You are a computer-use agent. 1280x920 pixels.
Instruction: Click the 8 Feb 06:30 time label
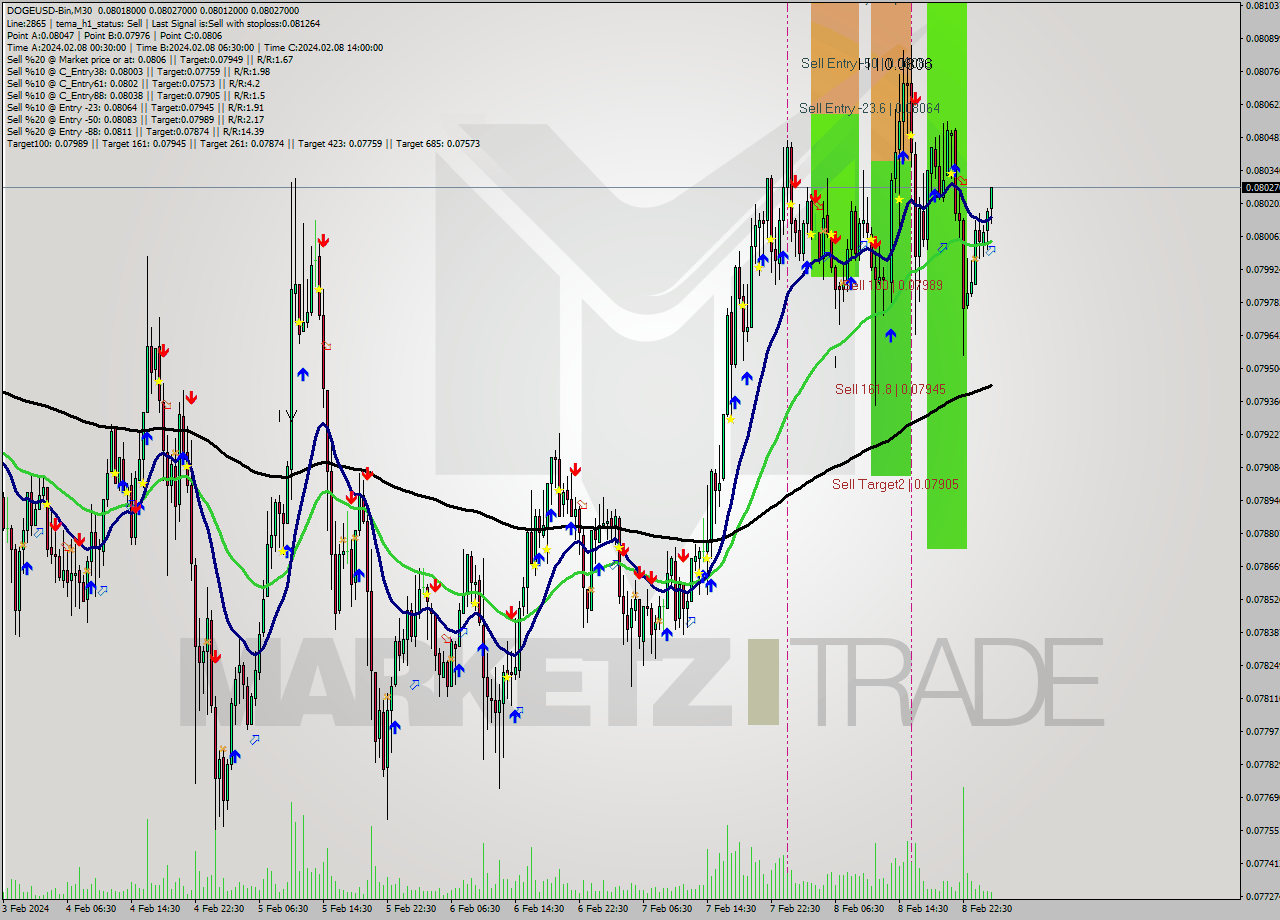pyautogui.click(x=858, y=909)
